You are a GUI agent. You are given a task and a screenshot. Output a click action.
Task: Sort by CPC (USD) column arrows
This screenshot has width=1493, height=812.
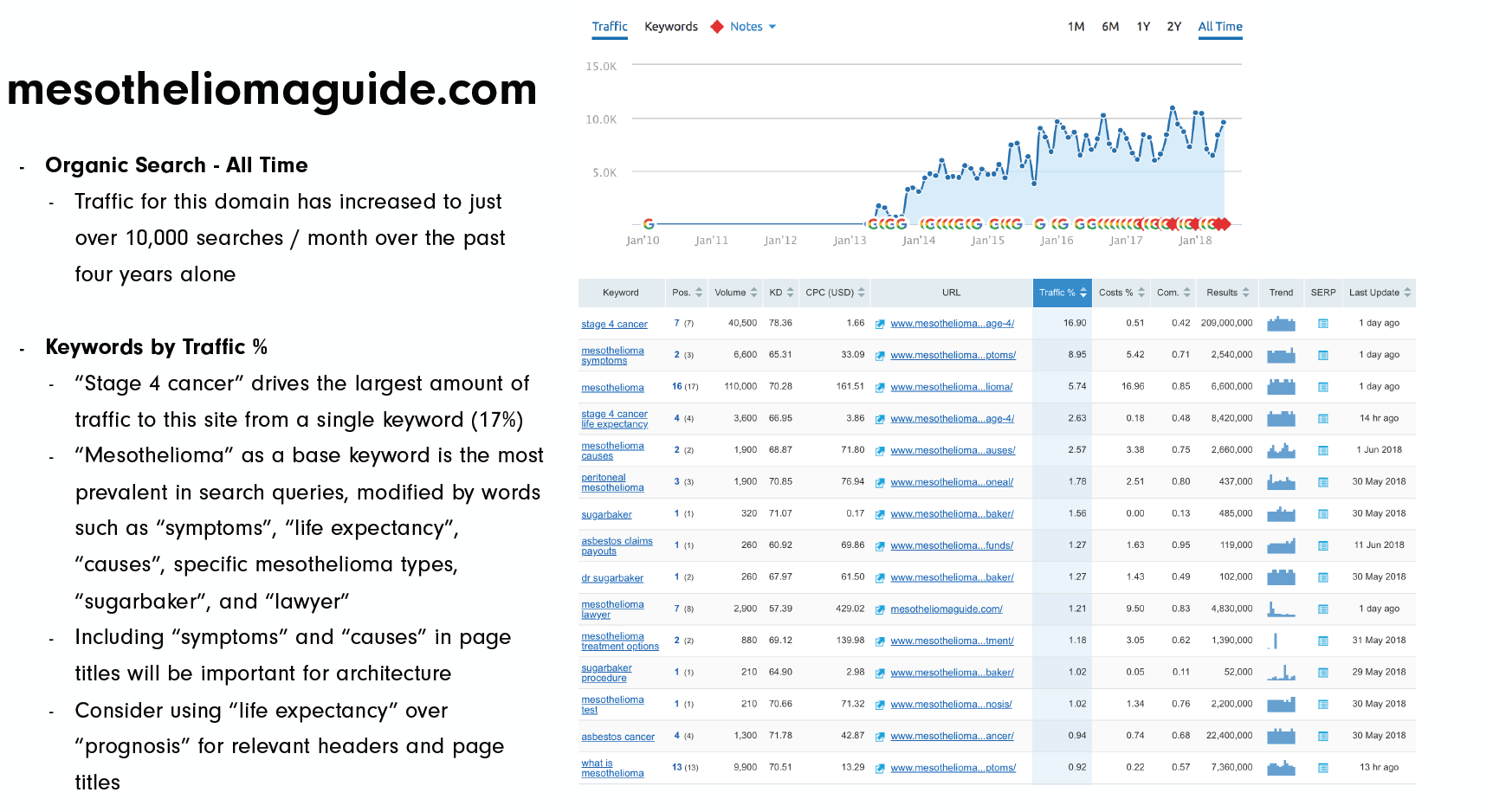(x=862, y=293)
